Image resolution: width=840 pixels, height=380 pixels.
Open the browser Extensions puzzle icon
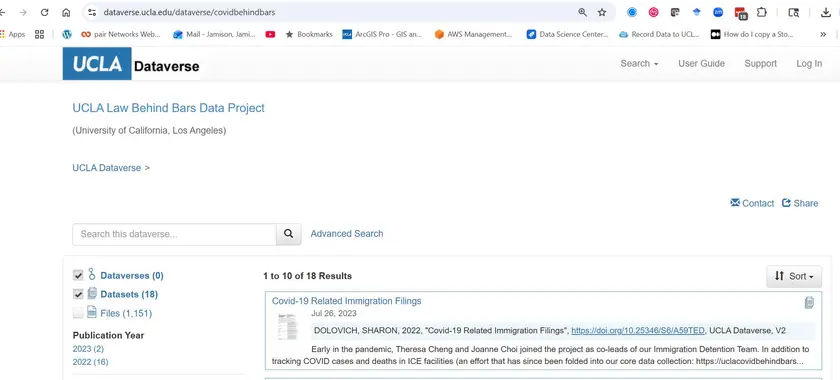pyautogui.click(x=761, y=12)
